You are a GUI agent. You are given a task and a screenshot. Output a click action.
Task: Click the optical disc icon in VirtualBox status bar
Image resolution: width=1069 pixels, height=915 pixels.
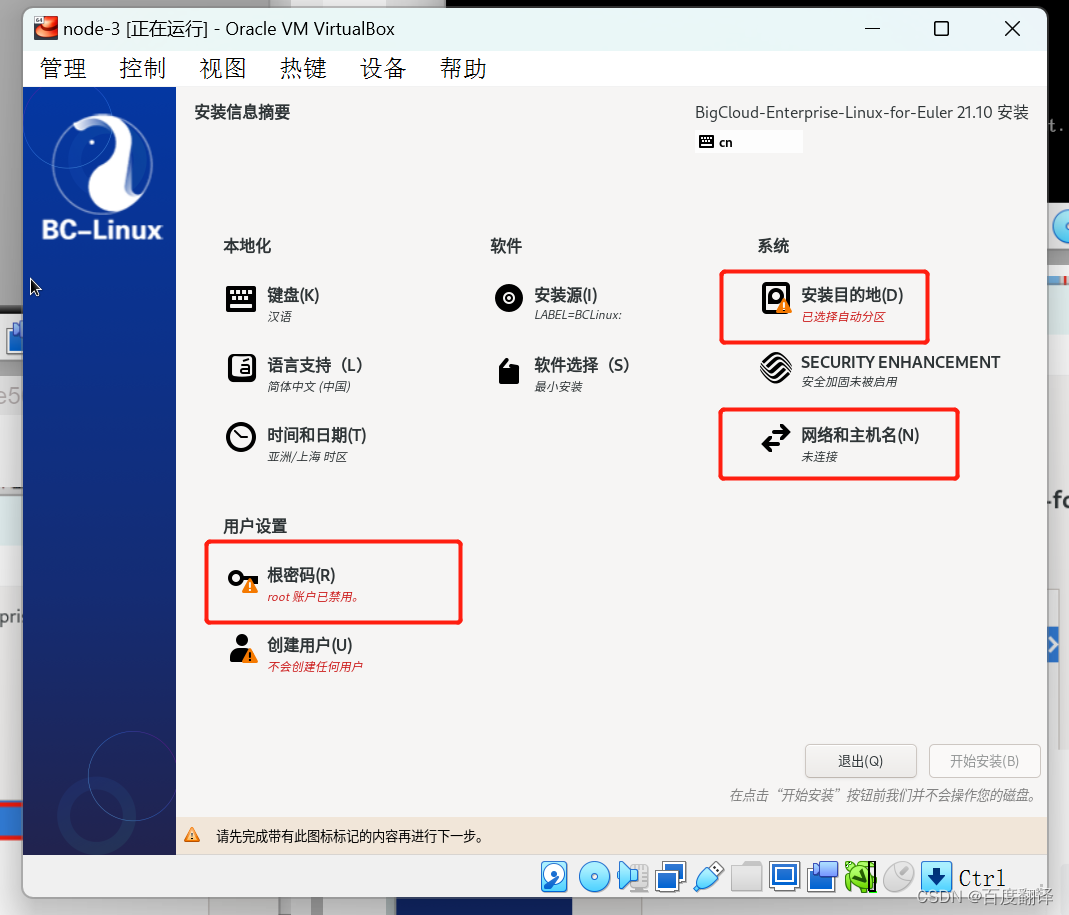594,876
